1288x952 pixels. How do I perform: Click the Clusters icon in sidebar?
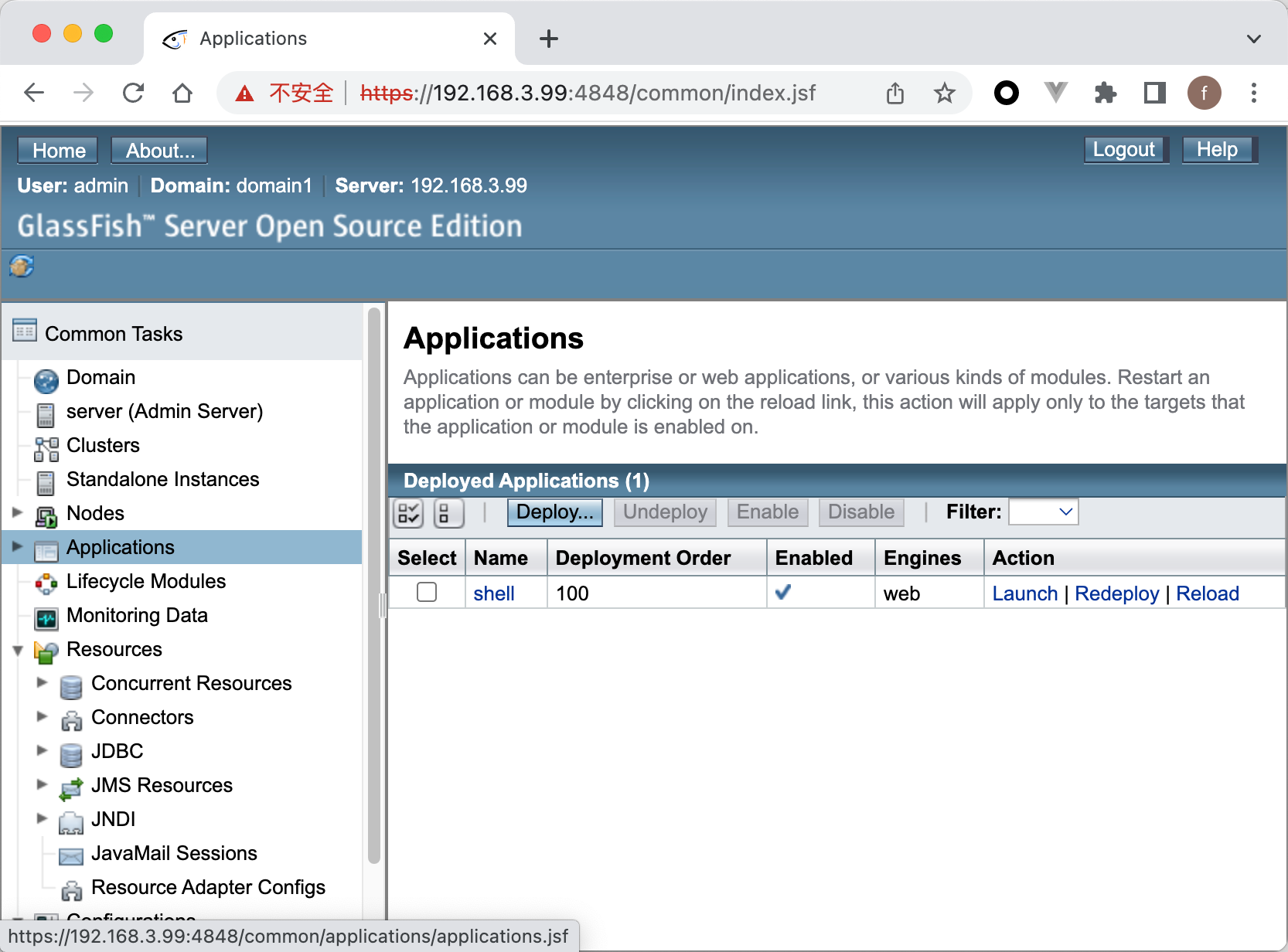coord(46,447)
